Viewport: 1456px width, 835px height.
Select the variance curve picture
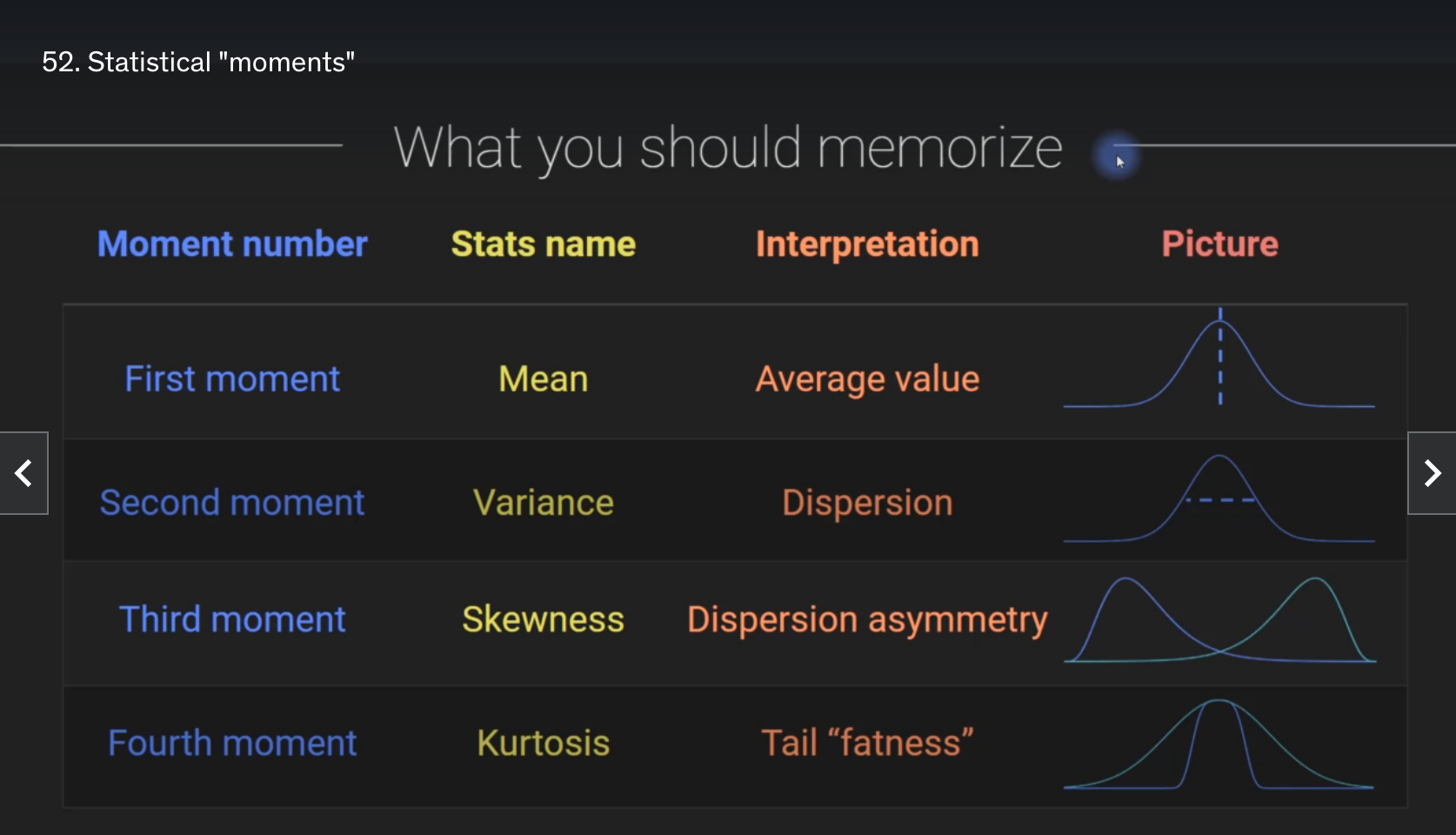pos(1219,498)
